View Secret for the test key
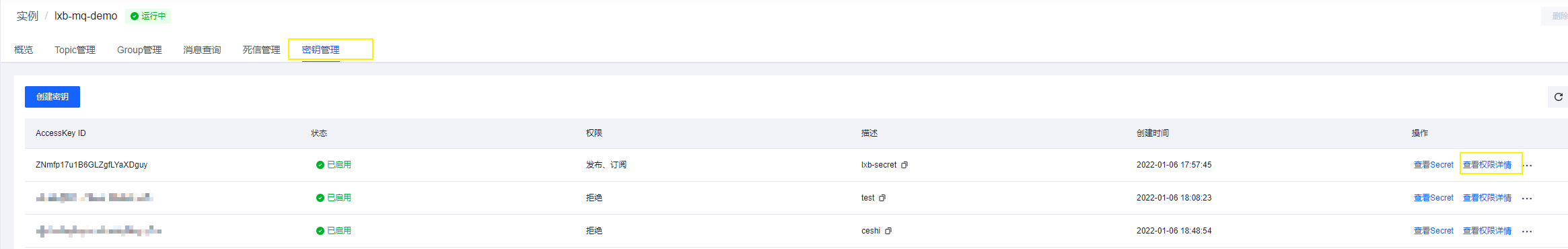Image resolution: width=1568 pixels, height=249 pixels. click(1433, 198)
